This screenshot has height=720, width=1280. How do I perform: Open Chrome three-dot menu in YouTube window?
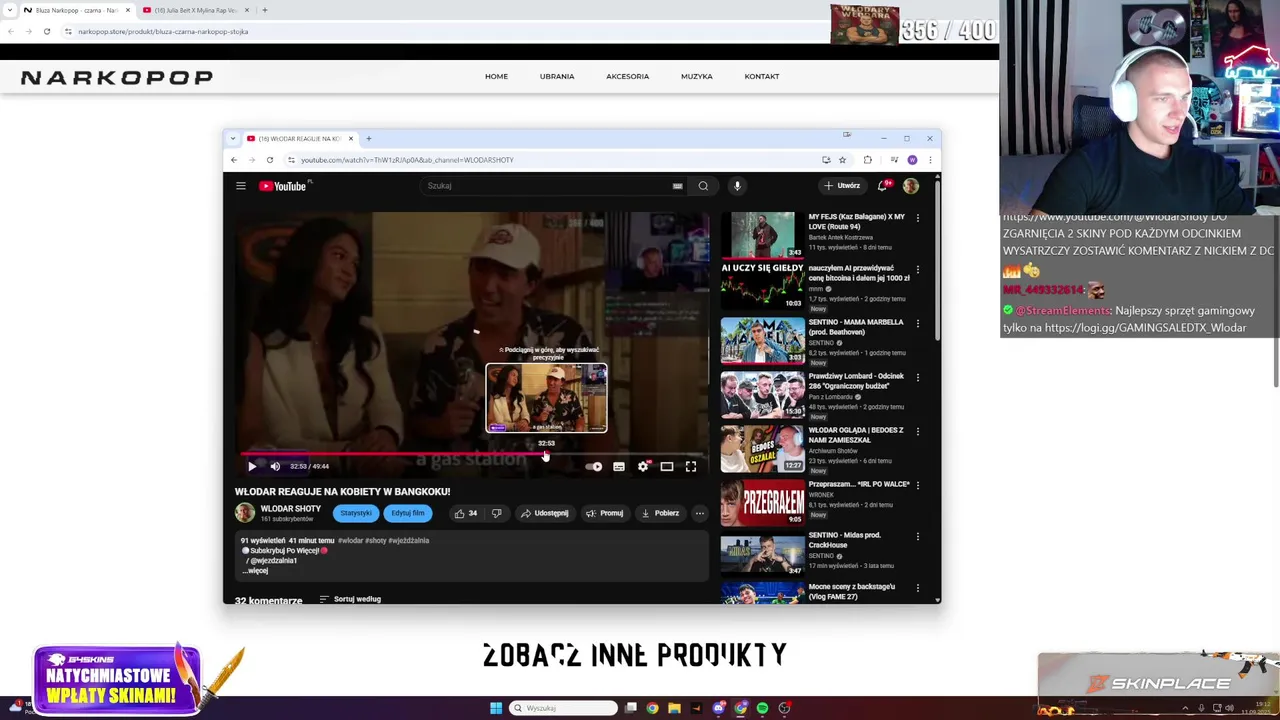930,160
